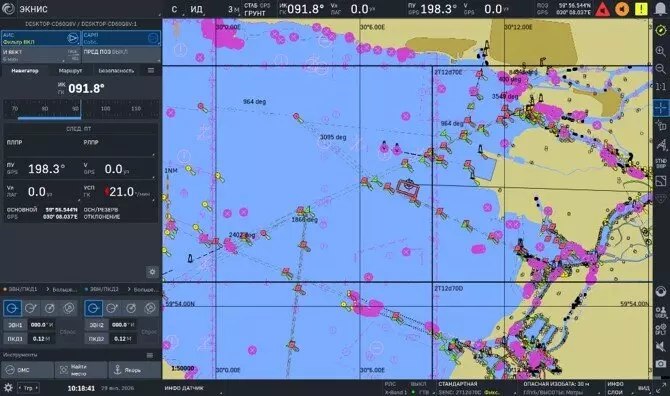Select EBL2 fourth mode icon
This screenshot has width=670, height=396.
pyautogui.click(x=150, y=308)
